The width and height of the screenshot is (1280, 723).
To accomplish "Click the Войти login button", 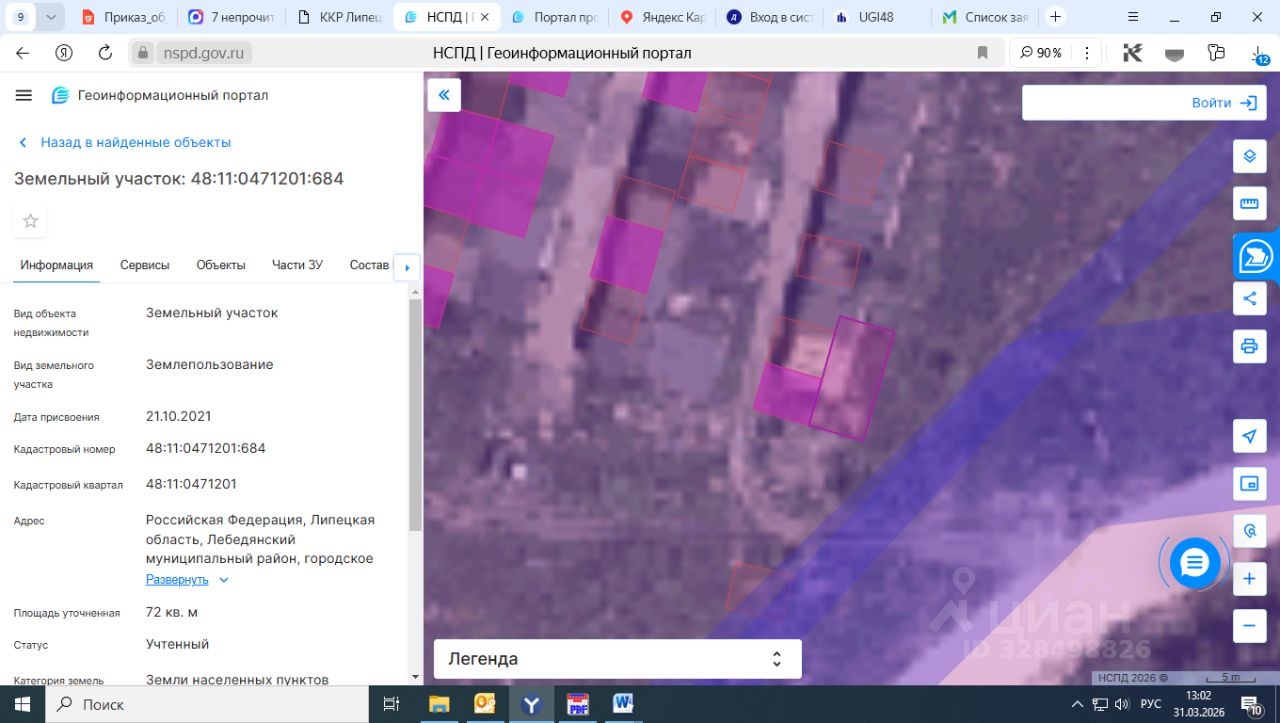I will point(1224,103).
